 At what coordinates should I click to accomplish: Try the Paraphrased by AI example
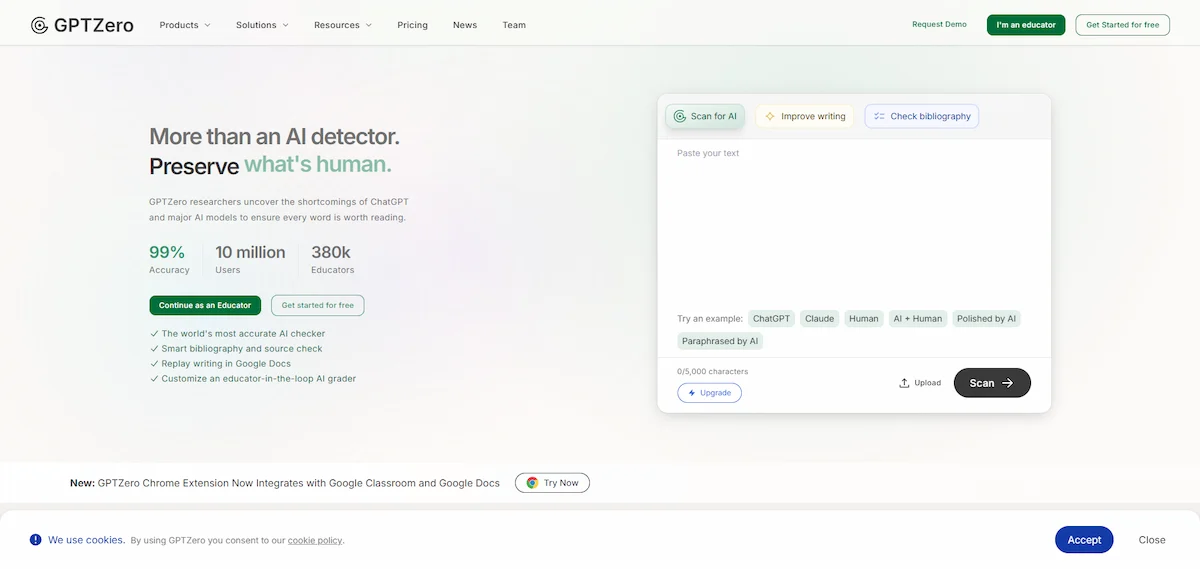[720, 341]
